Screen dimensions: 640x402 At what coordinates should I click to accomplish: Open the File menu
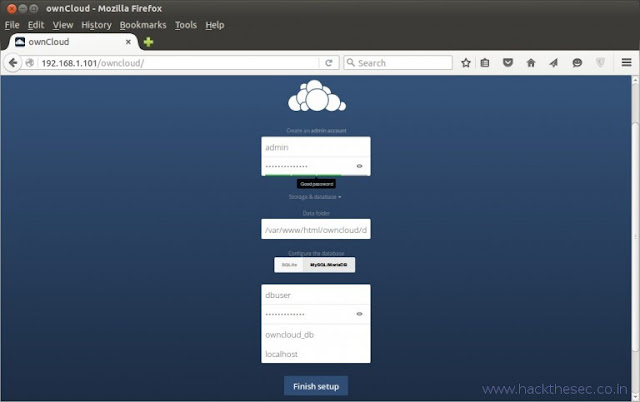click(12, 25)
